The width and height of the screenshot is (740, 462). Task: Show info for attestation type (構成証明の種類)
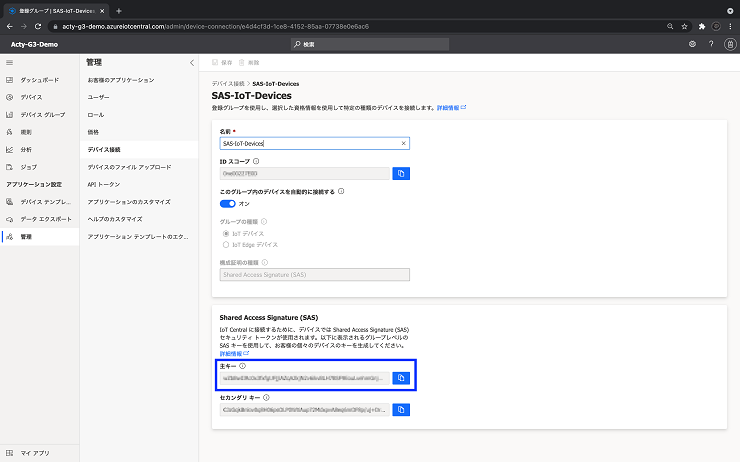265,262
